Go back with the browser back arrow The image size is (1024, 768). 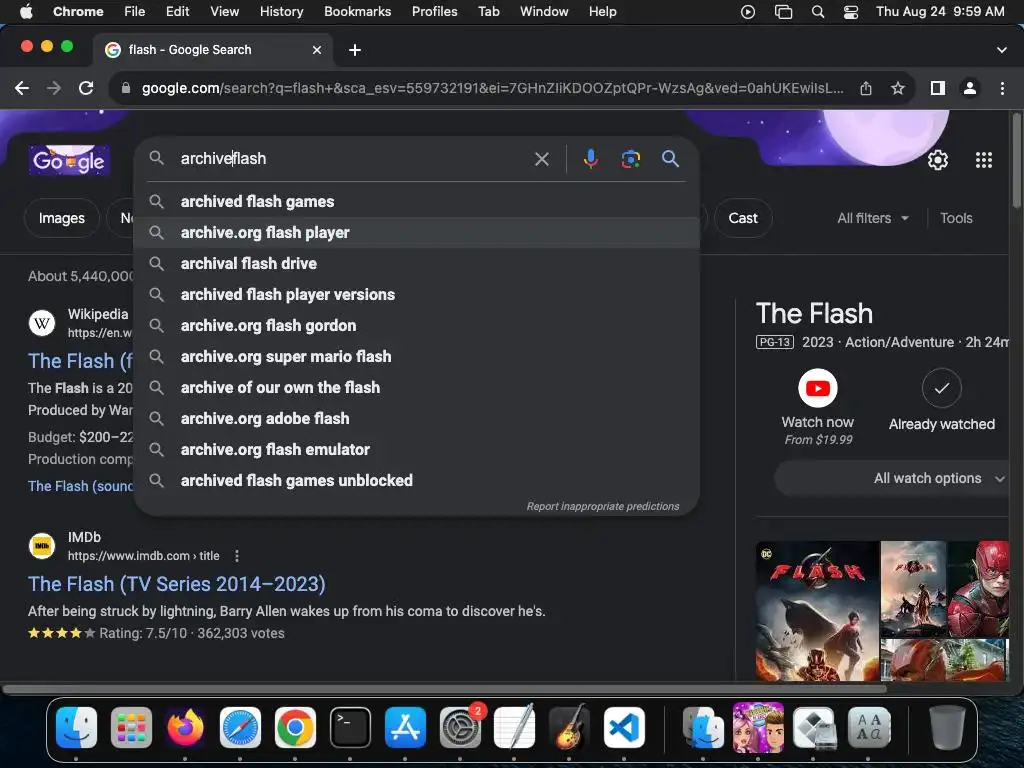(x=22, y=88)
